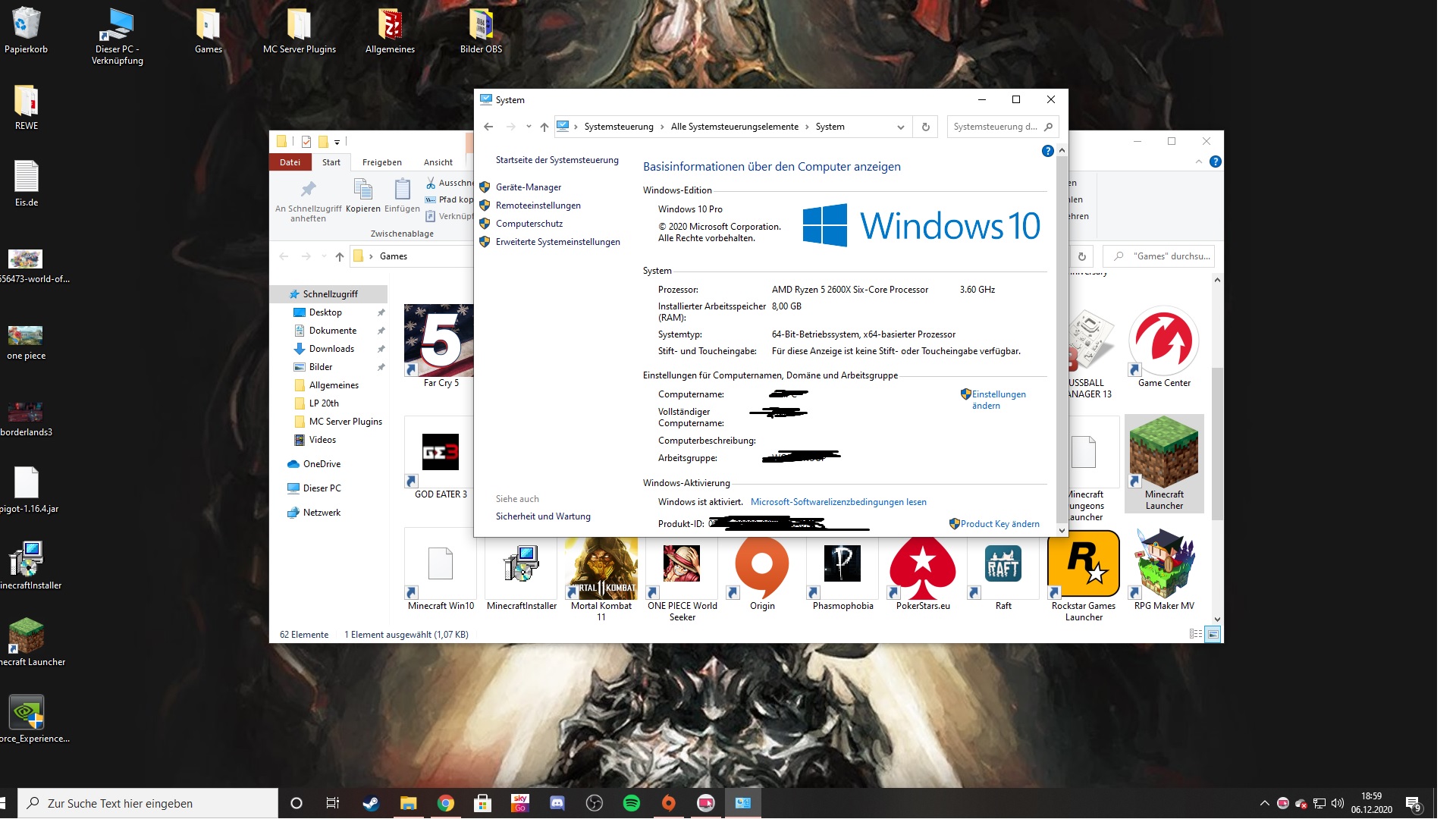Launch the Rockstar Games Launcher shortcut
The image size is (1456, 819).
[x=1084, y=576]
